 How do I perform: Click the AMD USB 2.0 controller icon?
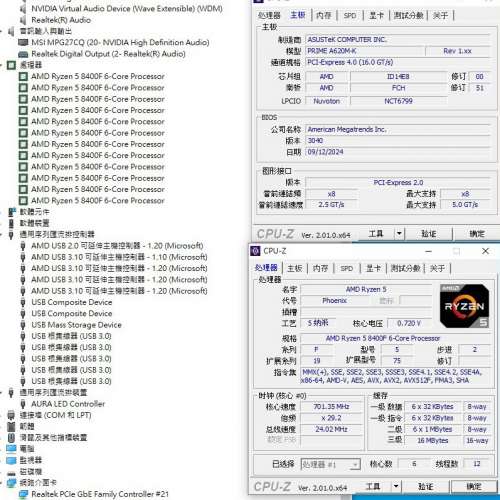pyautogui.click(x=23, y=246)
